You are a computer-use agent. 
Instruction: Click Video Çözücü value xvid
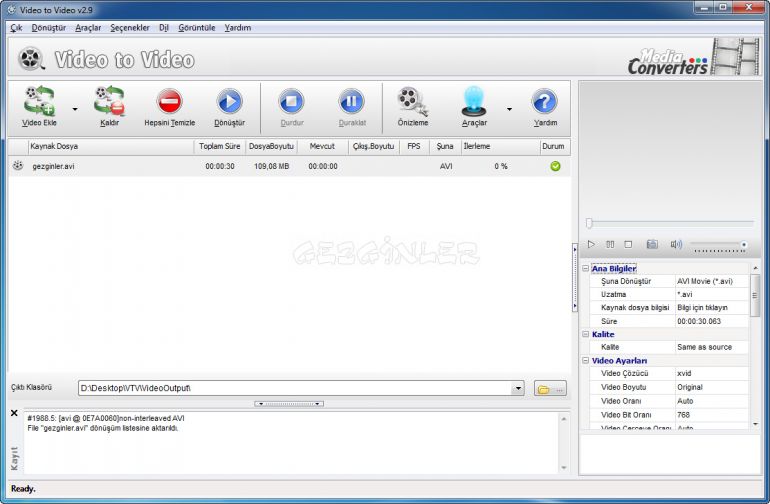point(712,373)
